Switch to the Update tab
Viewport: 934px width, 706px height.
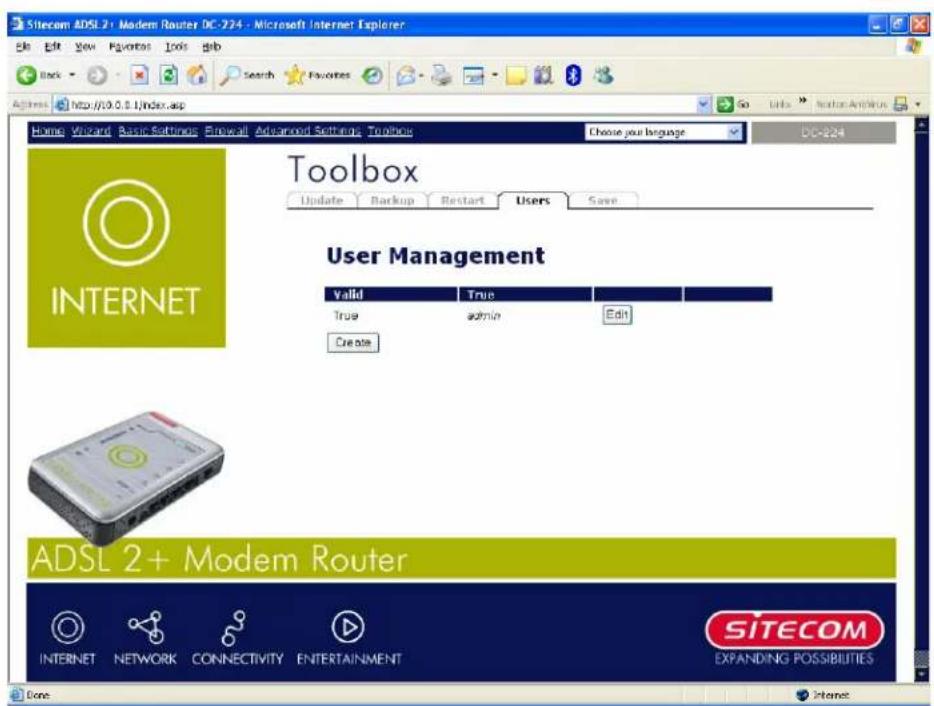coord(322,200)
